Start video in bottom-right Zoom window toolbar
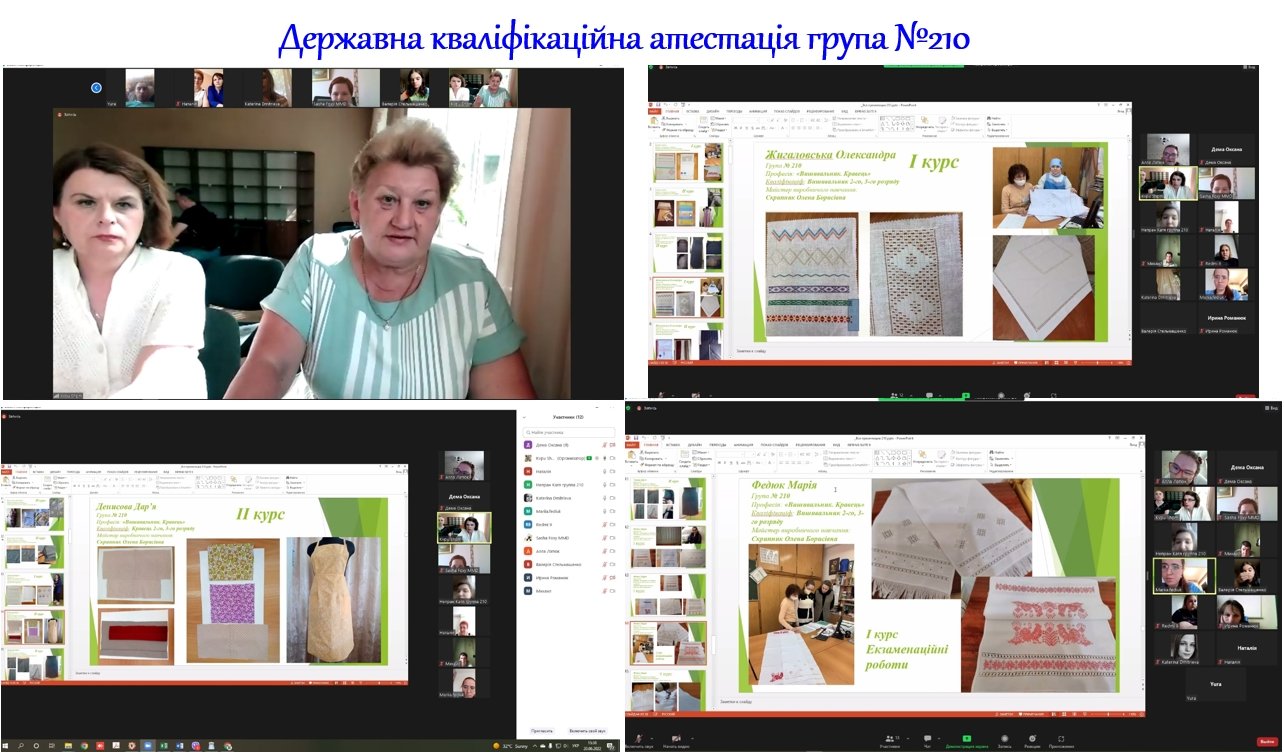 coord(675,740)
